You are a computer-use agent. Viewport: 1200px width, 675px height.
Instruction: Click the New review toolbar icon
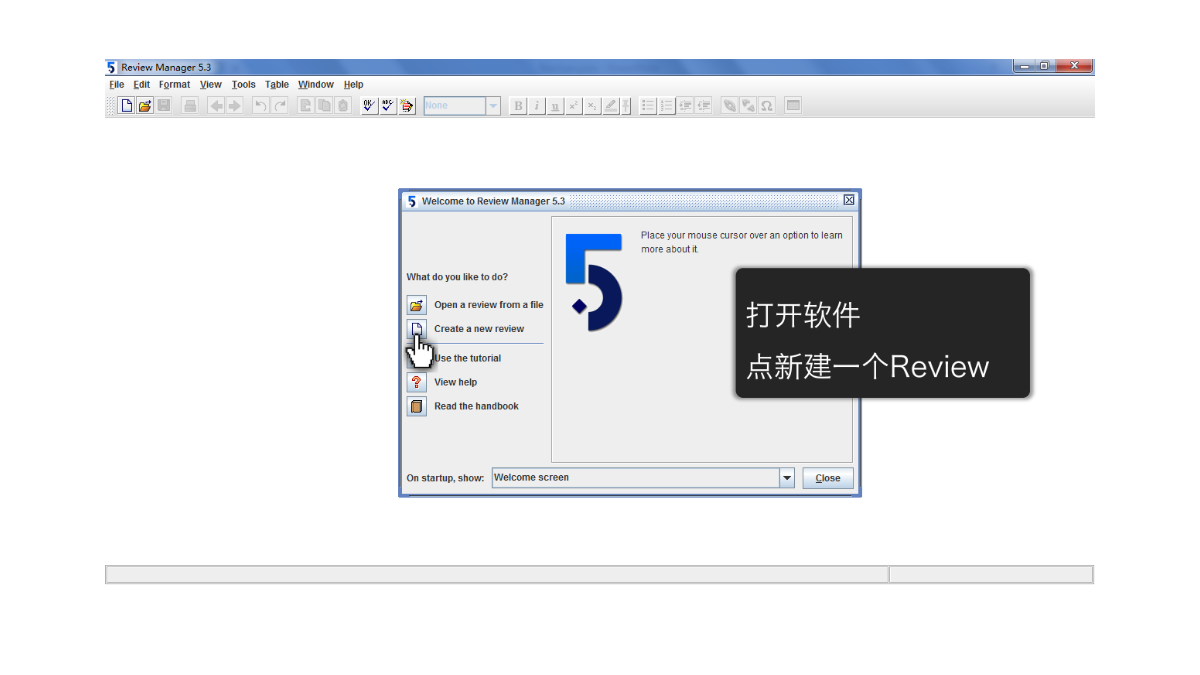pyautogui.click(x=127, y=105)
